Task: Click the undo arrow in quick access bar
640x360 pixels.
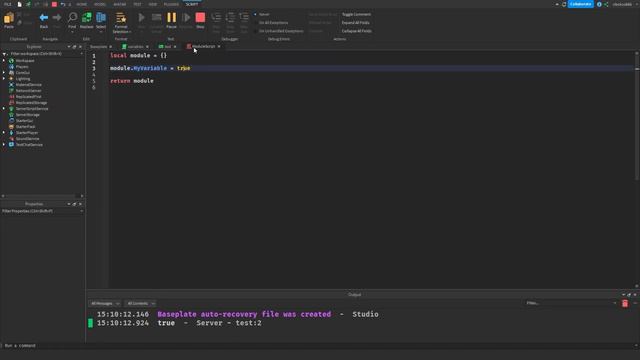Action: point(63,4)
